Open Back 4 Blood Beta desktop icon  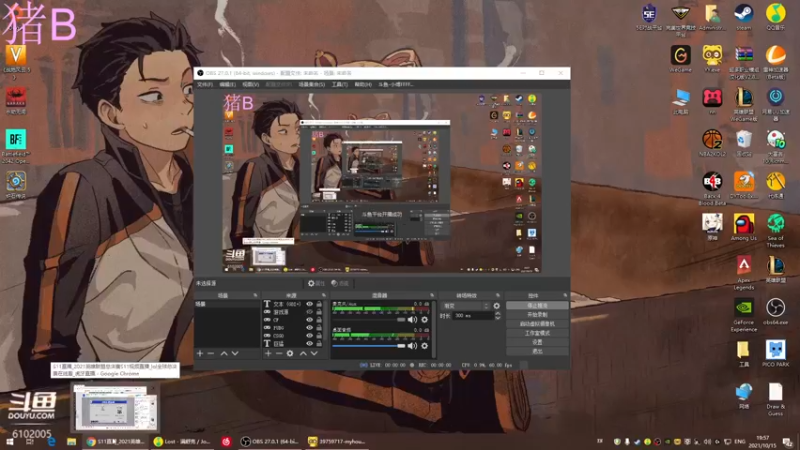click(x=712, y=189)
